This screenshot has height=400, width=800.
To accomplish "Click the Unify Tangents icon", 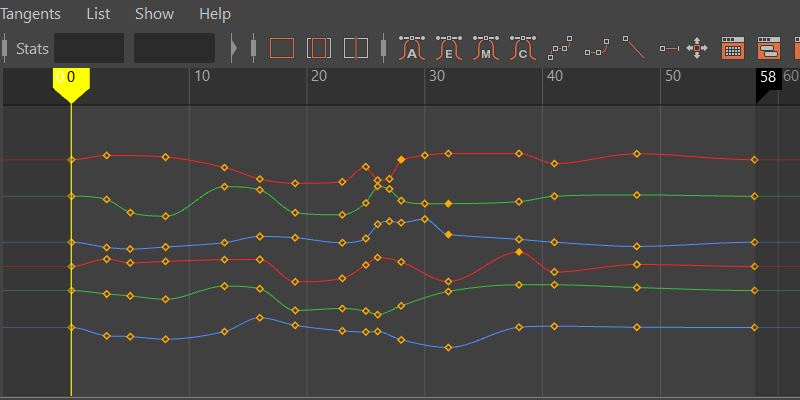I will click(597, 47).
